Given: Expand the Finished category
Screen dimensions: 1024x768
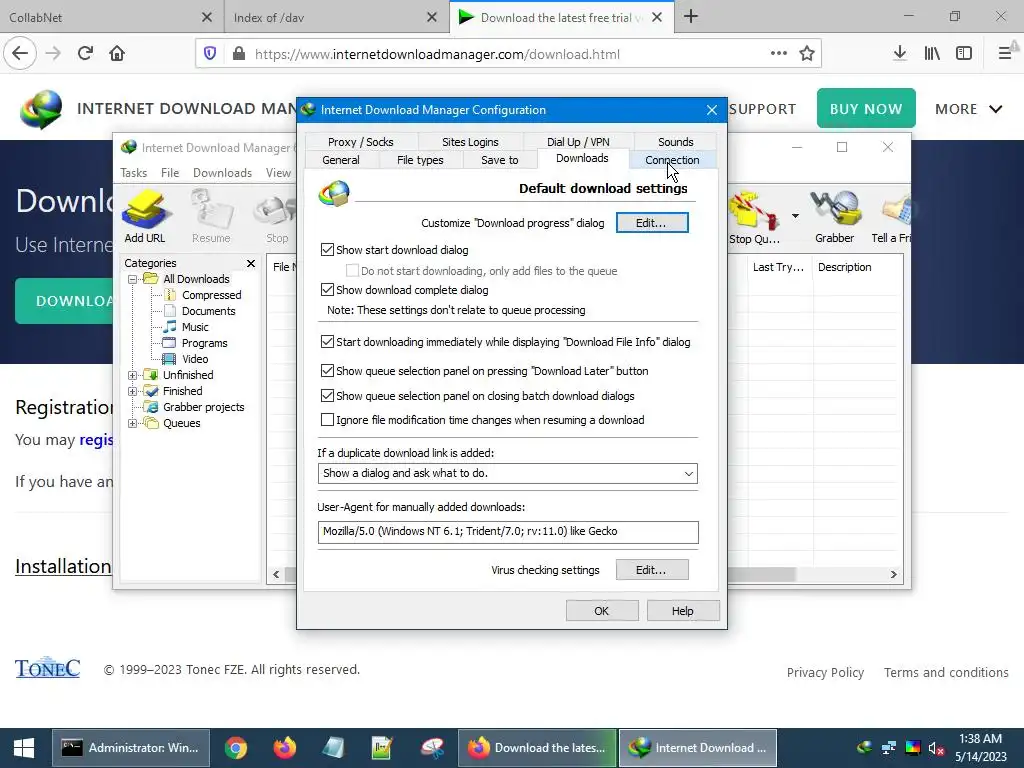Looking at the screenshot, I should [x=133, y=391].
